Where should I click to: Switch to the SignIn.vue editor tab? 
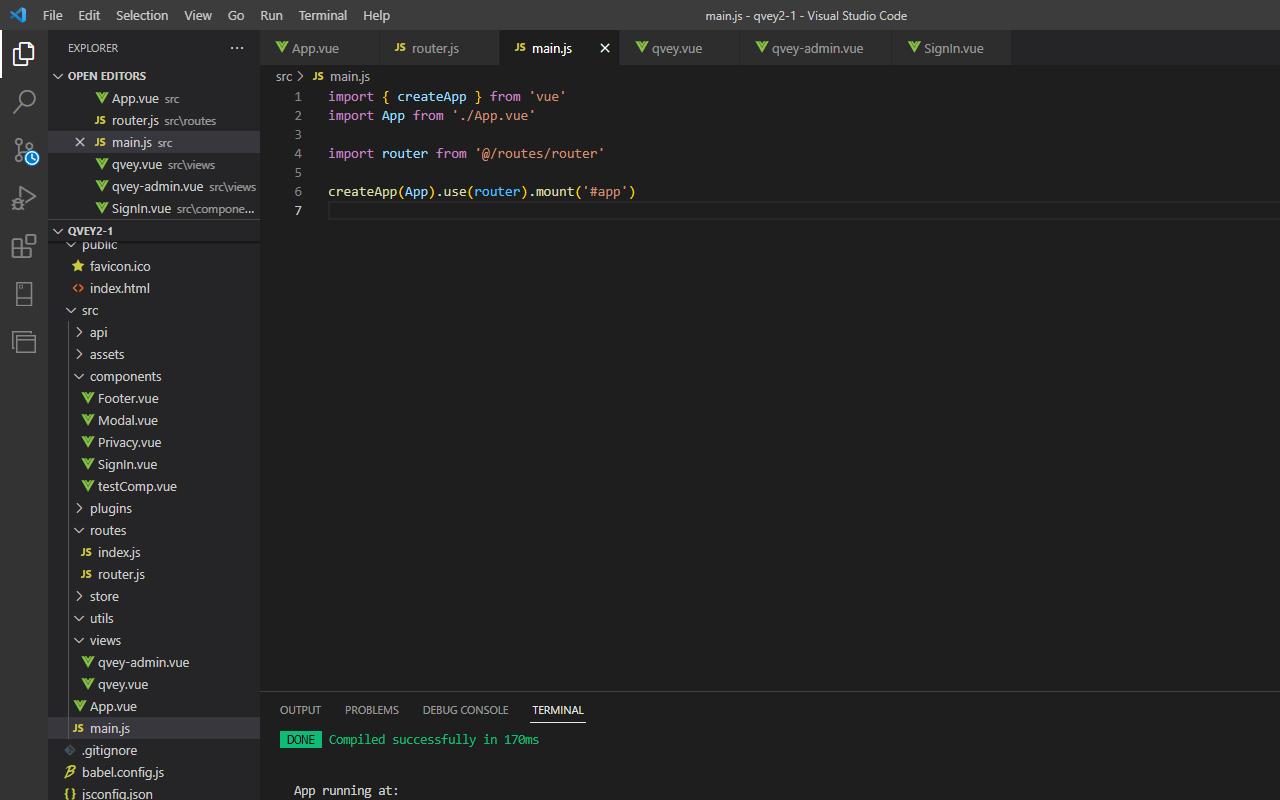click(952, 48)
